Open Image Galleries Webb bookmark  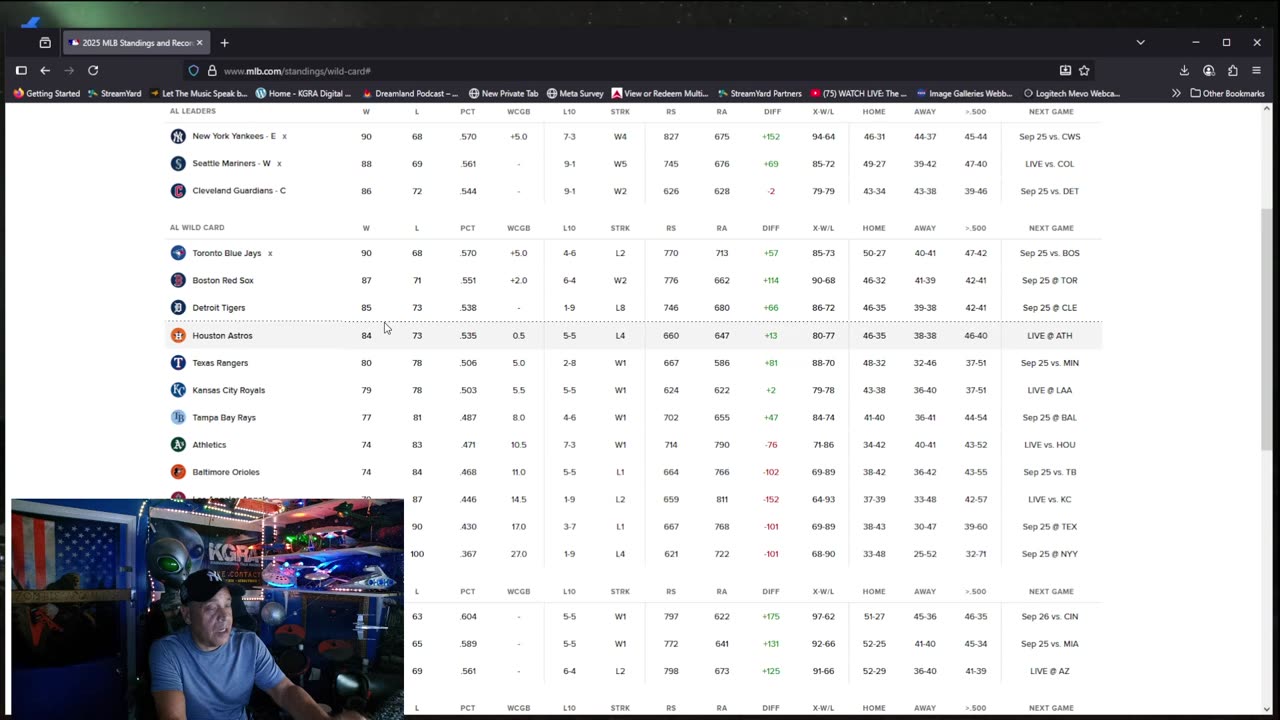click(x=964, y=94)
